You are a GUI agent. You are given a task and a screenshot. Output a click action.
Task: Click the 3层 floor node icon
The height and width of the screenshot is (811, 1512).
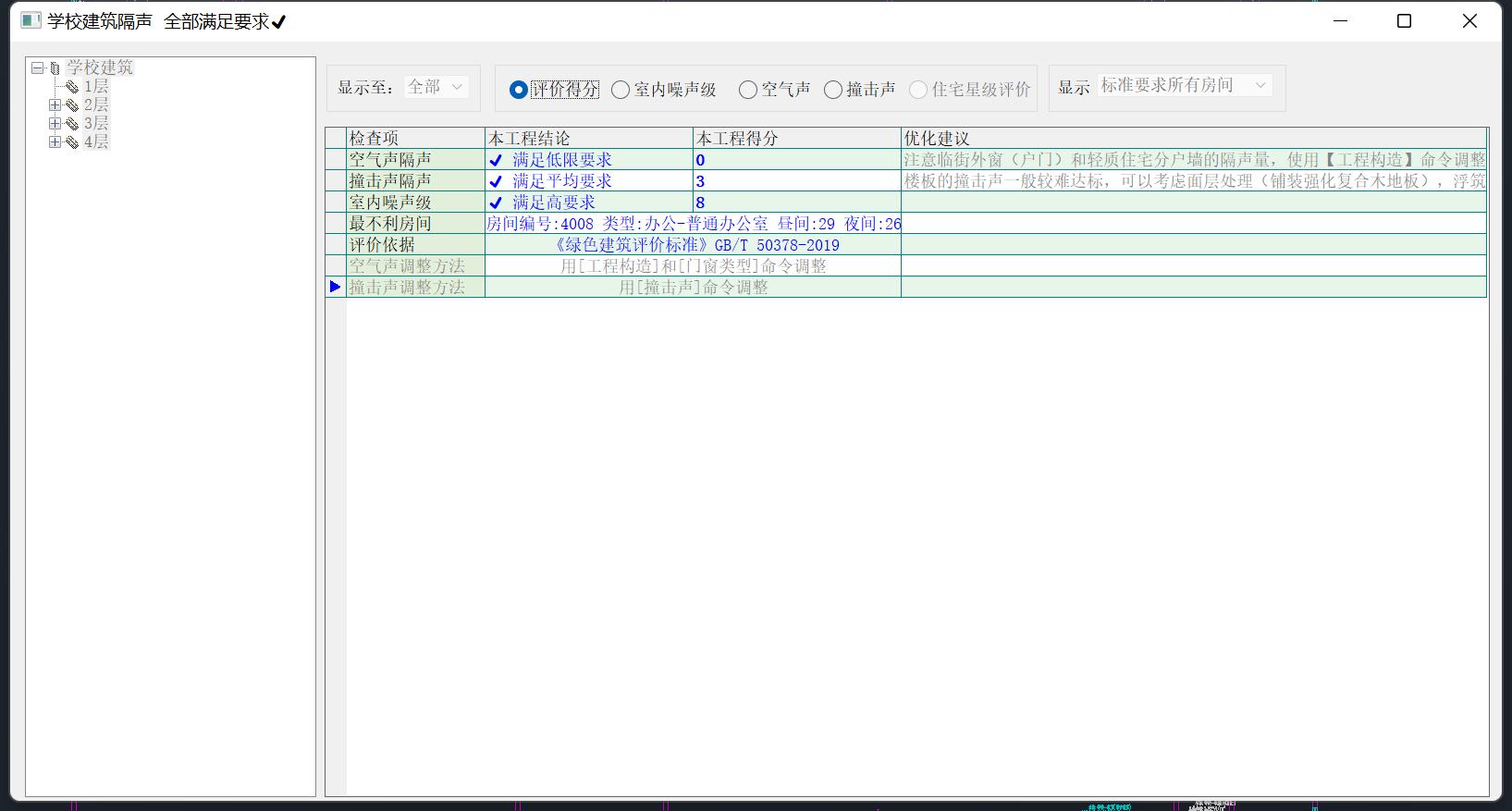coord(72,124)
